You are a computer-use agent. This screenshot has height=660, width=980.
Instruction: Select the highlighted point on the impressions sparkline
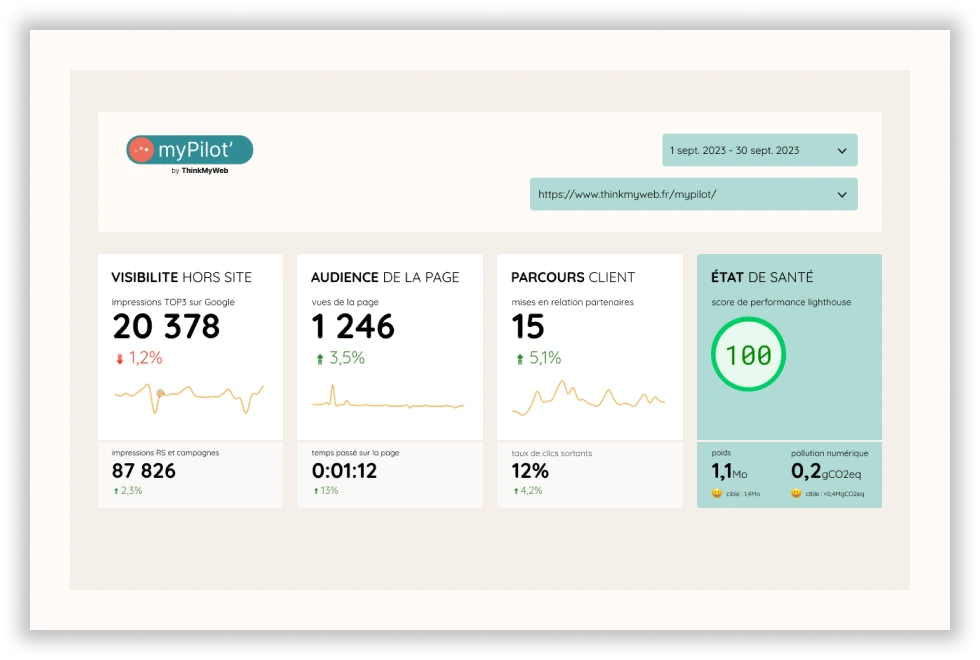tap(160, 392)
